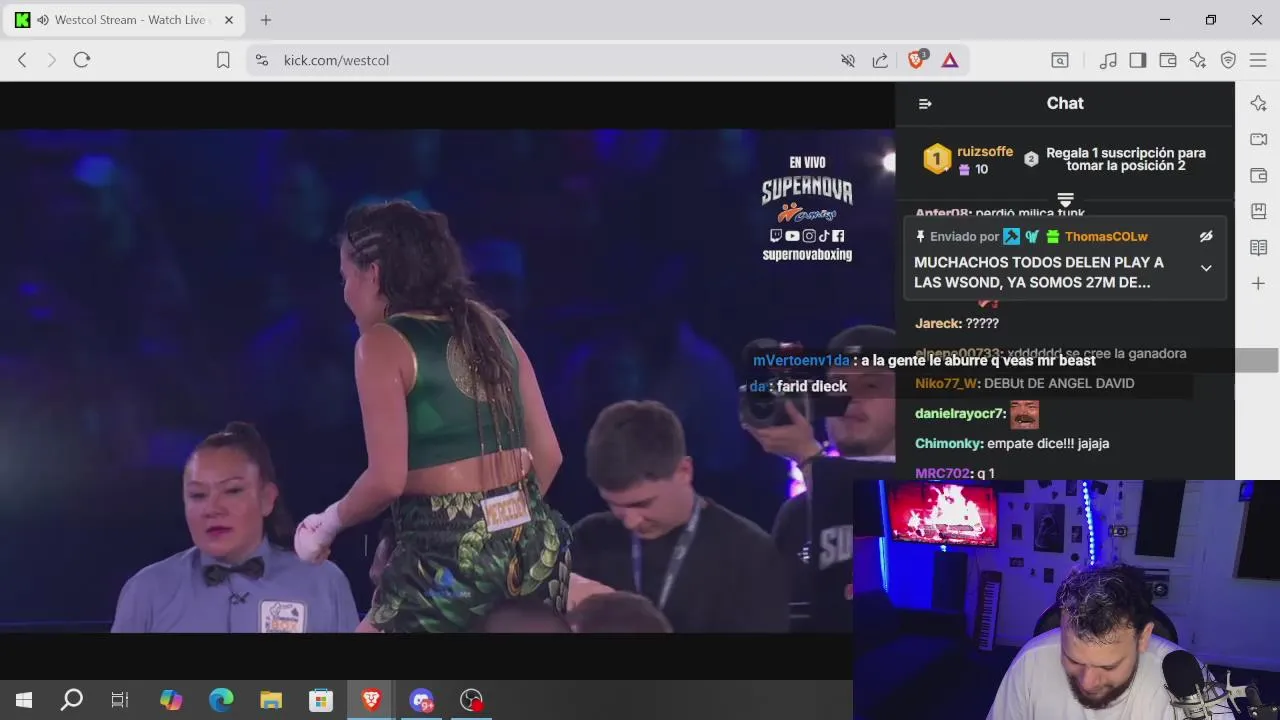The image size is (1280, 720).
Task: Click the Chimonky chat username
Action: click(949, 443)
